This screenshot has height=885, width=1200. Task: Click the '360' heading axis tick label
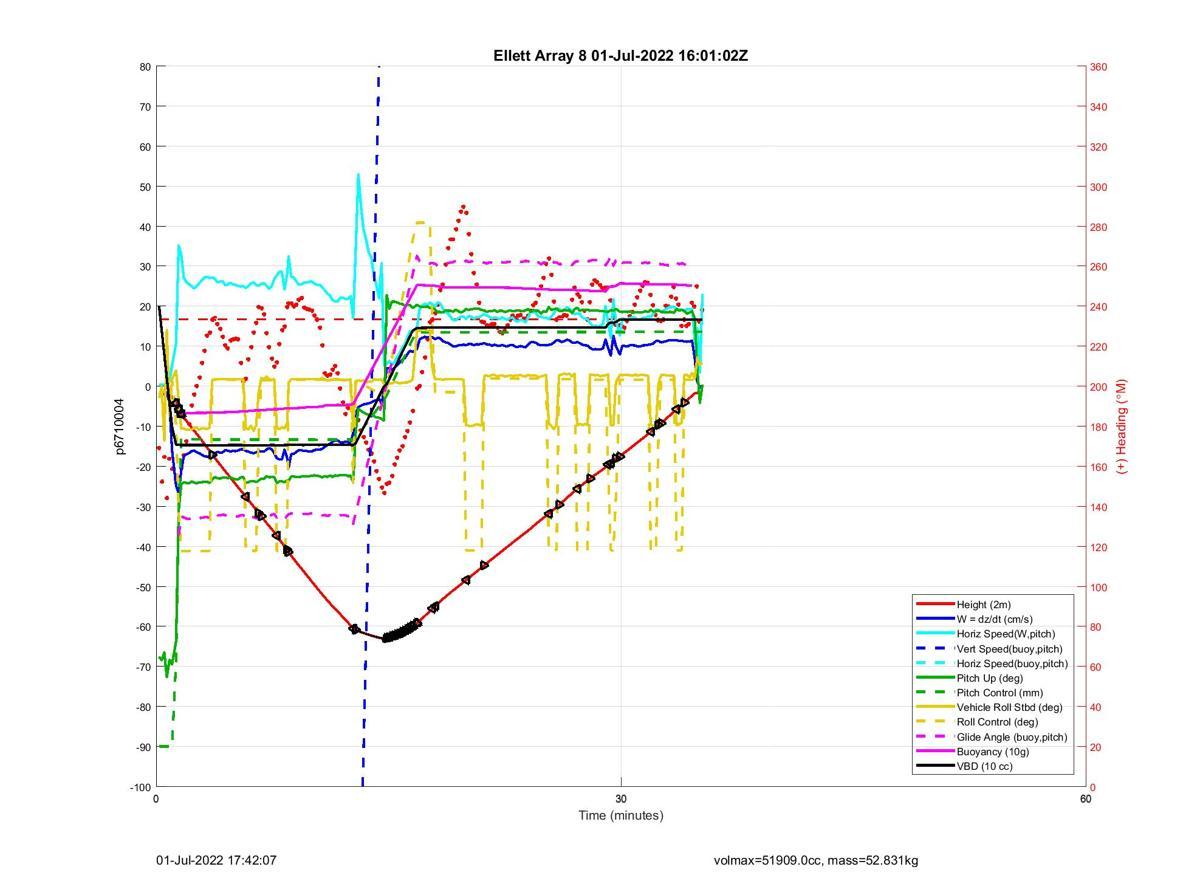(x=1098, y=67)
